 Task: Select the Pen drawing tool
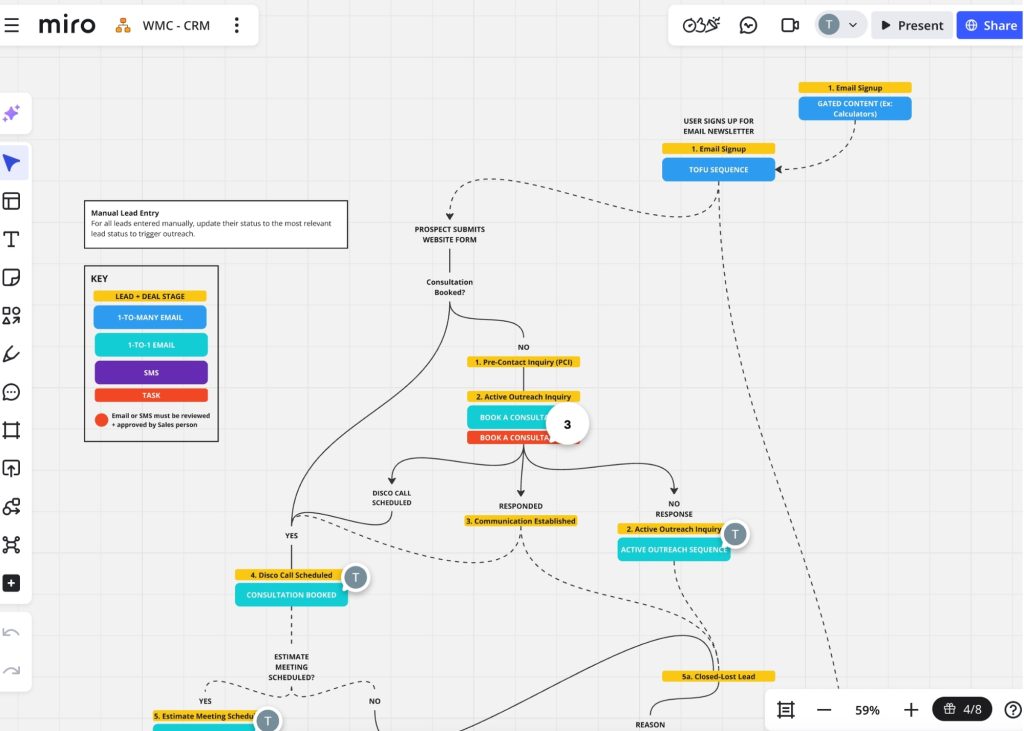pos(14,353)
